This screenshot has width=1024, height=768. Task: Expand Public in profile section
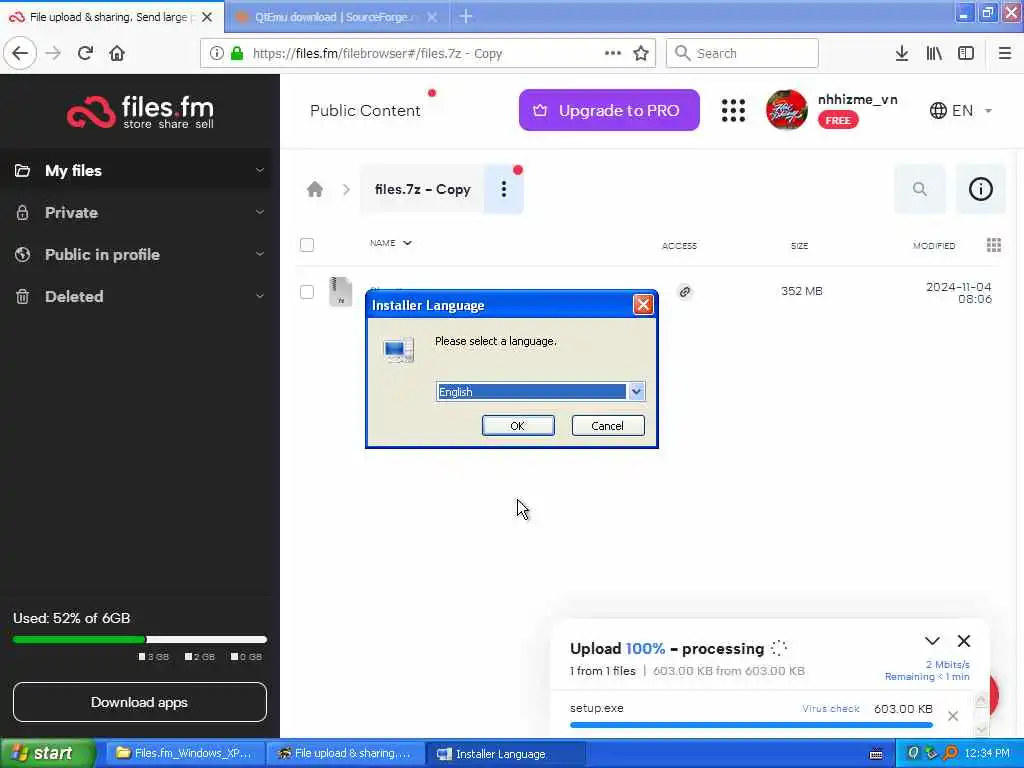259,254
